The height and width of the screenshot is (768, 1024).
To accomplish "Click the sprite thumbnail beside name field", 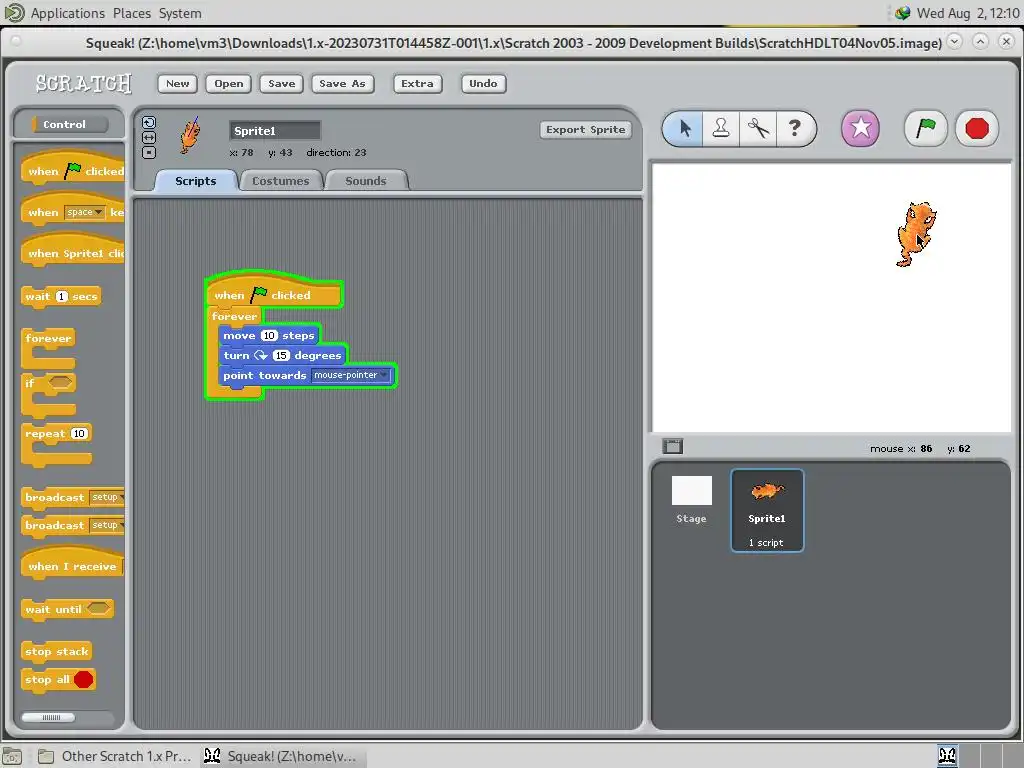I will pyautogui.click(x=190, y=136).
